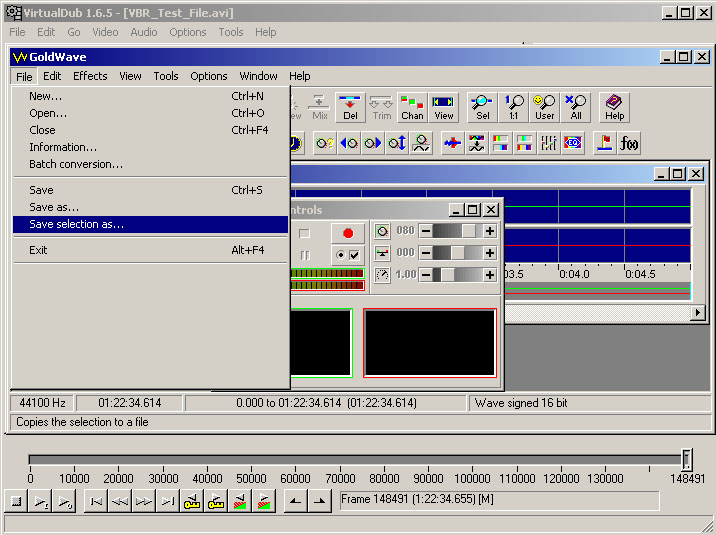Choose Save selection as… from File menu
The image size is (716, 535).
click(x=150, y=224)
